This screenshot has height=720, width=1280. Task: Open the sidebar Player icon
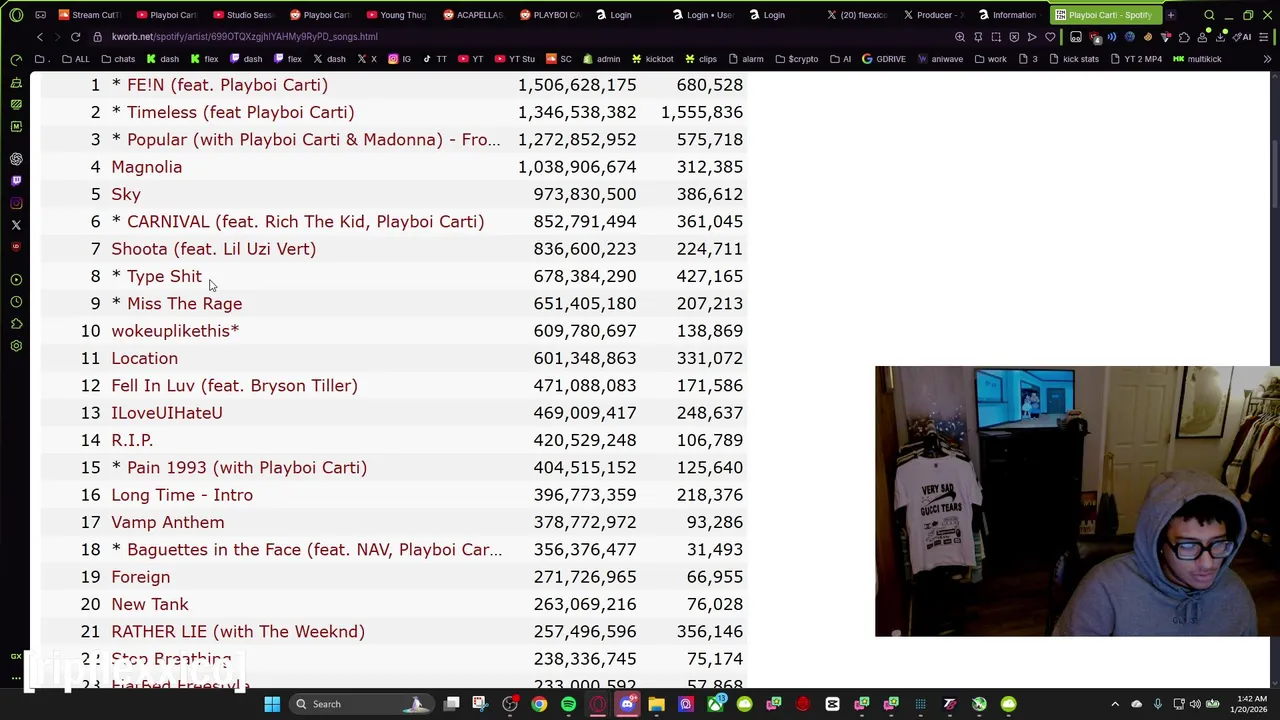click(16, 280)
